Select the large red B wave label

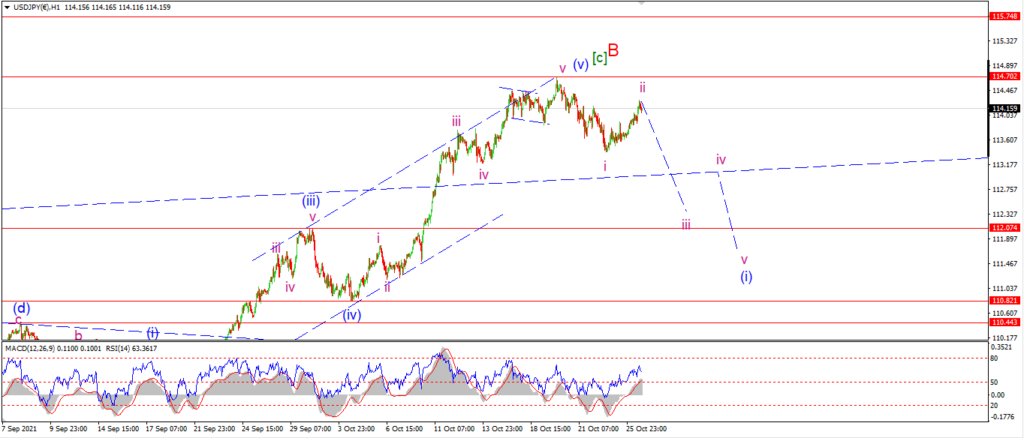tap(613, 50)
